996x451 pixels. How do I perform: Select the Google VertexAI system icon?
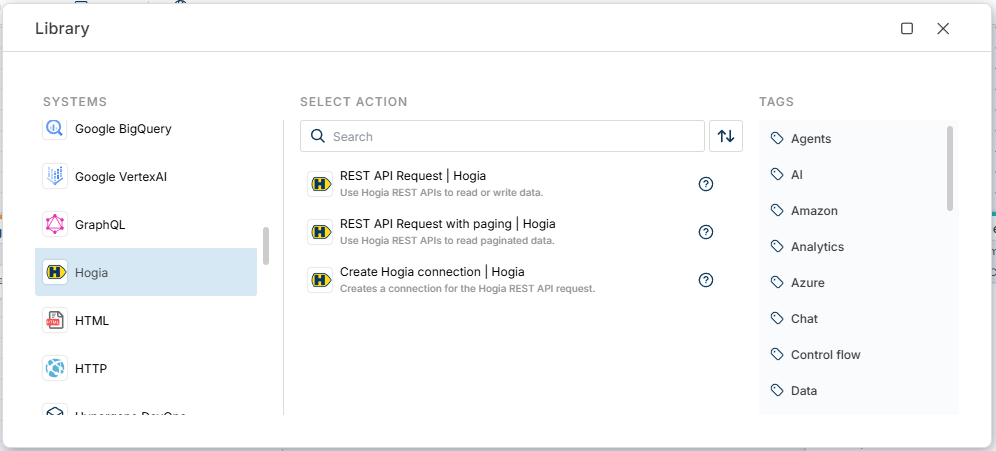[55, 177]
